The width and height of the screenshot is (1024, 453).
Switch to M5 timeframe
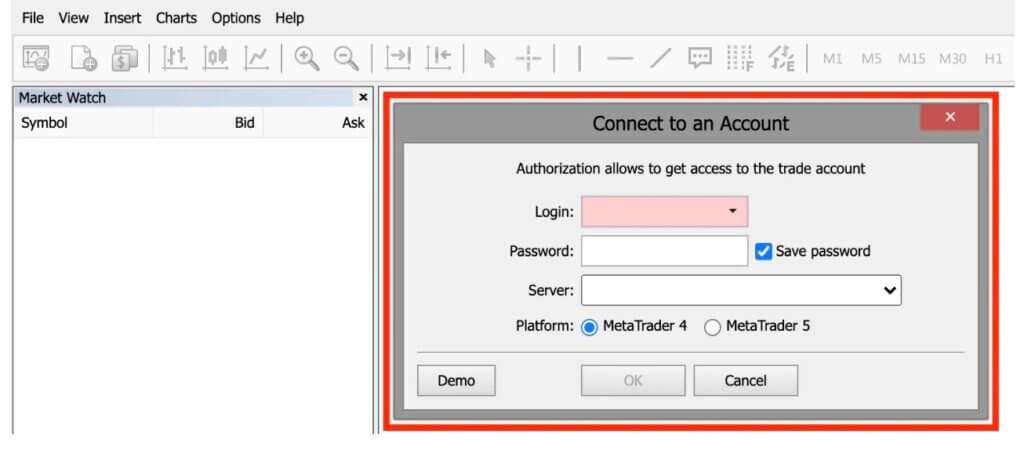point(871,59)
